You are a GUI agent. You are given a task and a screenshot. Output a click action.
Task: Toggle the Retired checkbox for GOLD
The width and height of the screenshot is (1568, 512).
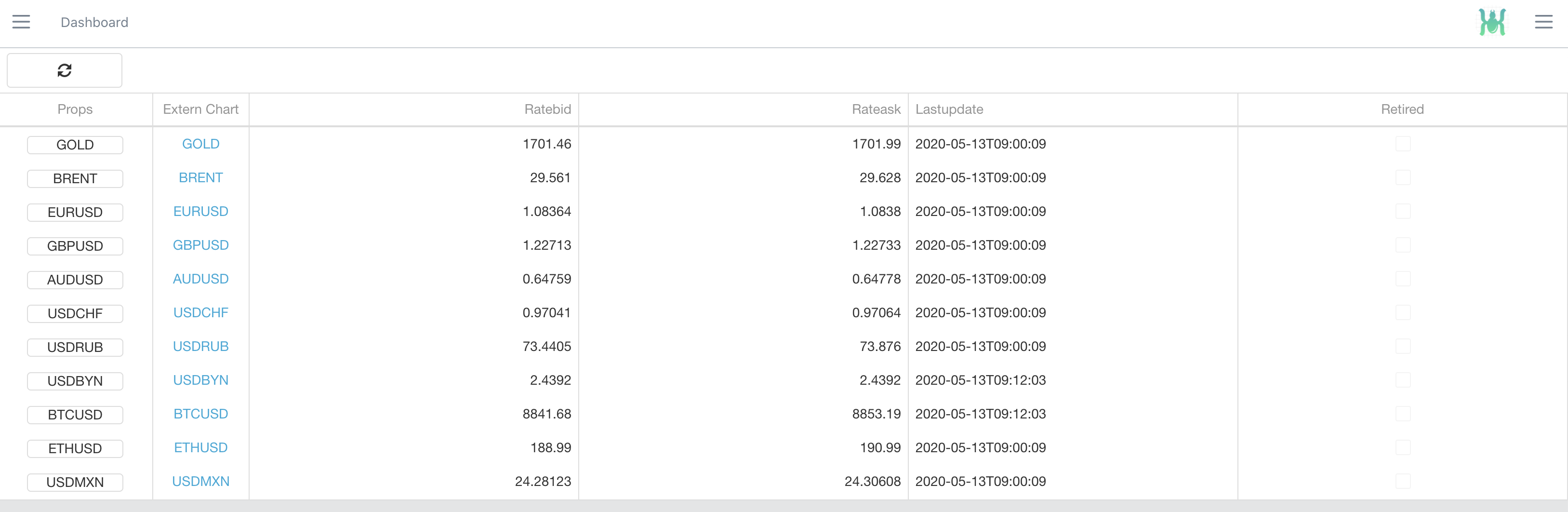point(1402,144)
